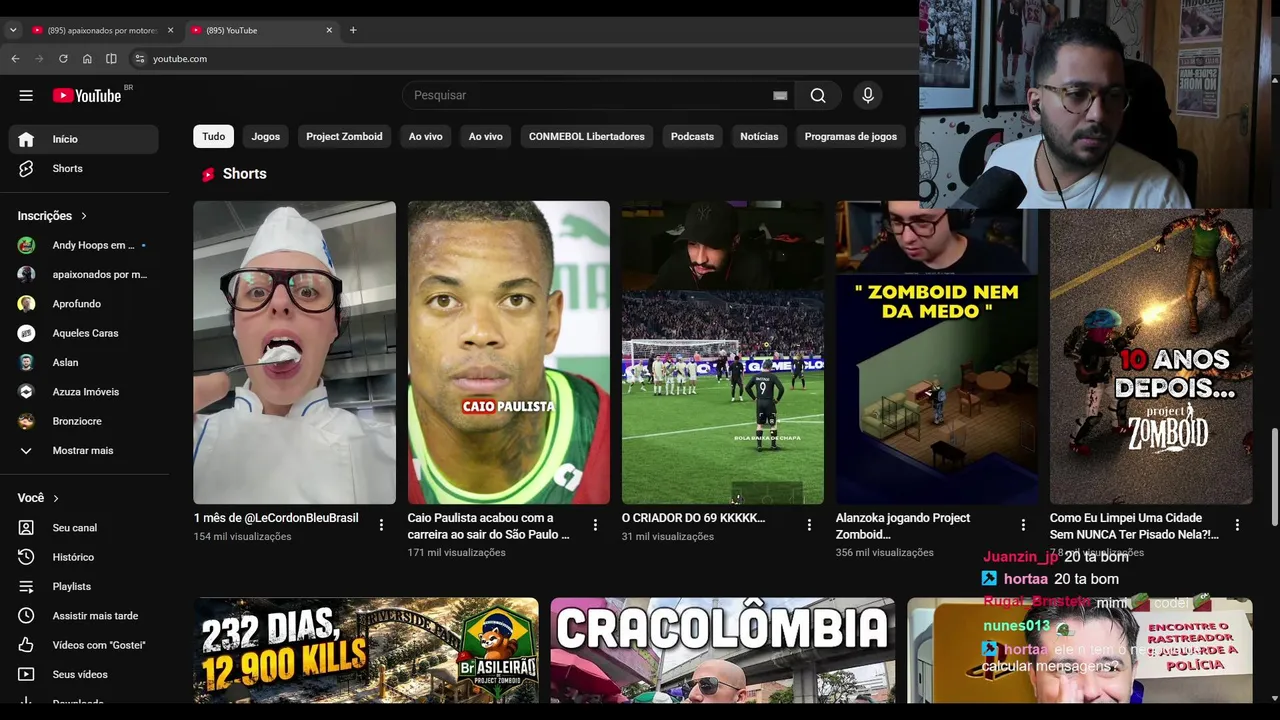Open more options for LeCordonBleuBrasil Short

point(381,525)
